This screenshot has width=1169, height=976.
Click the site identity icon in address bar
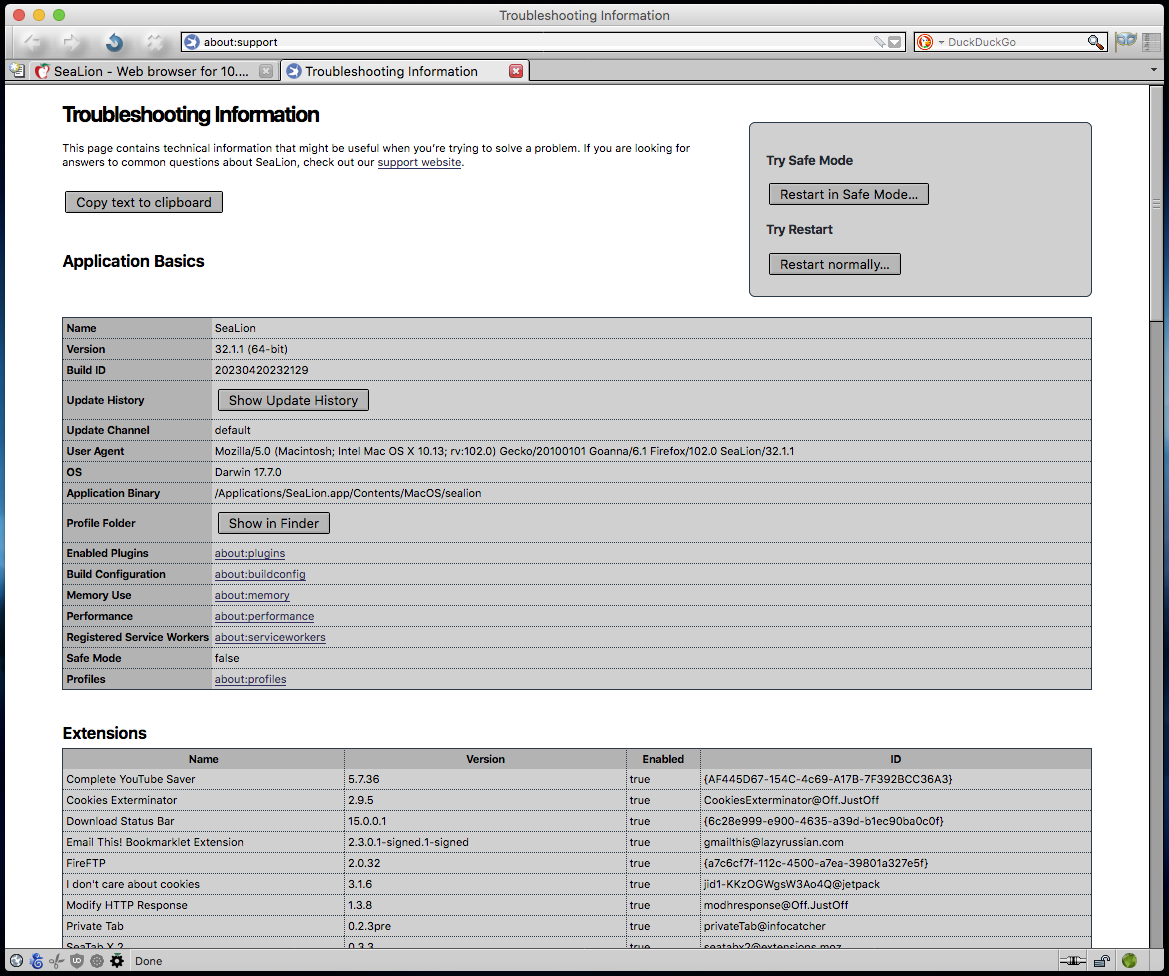click(x=192, y=42)
